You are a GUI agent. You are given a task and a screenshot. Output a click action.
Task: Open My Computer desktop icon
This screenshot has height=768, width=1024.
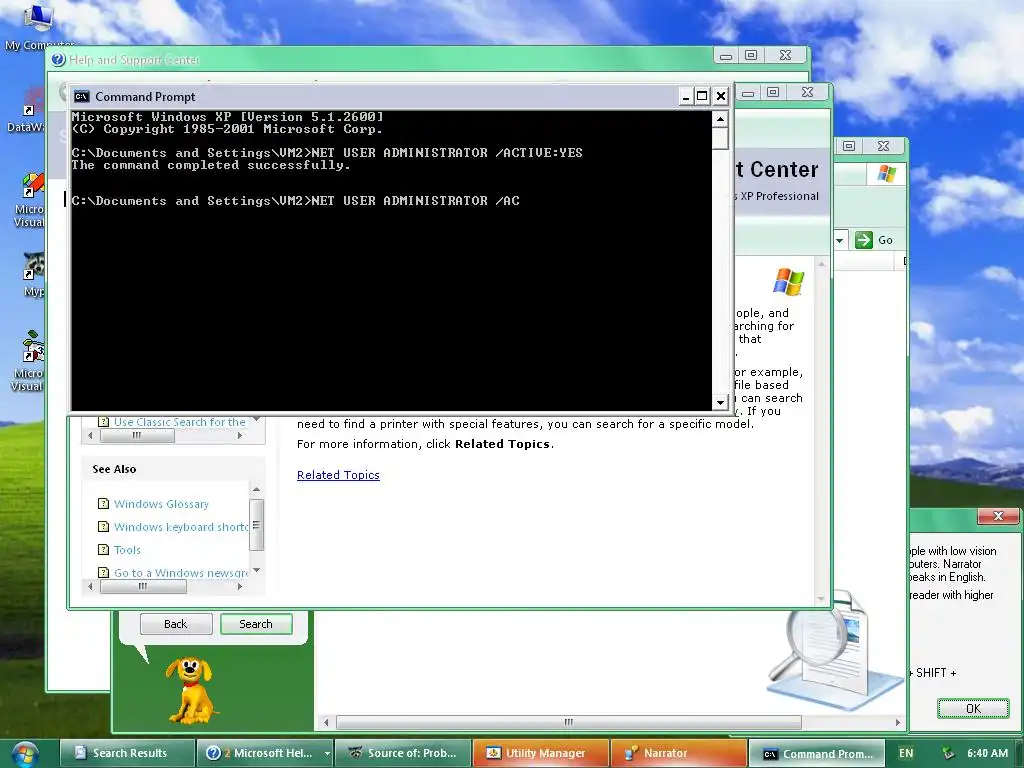(x=37, y=26)
